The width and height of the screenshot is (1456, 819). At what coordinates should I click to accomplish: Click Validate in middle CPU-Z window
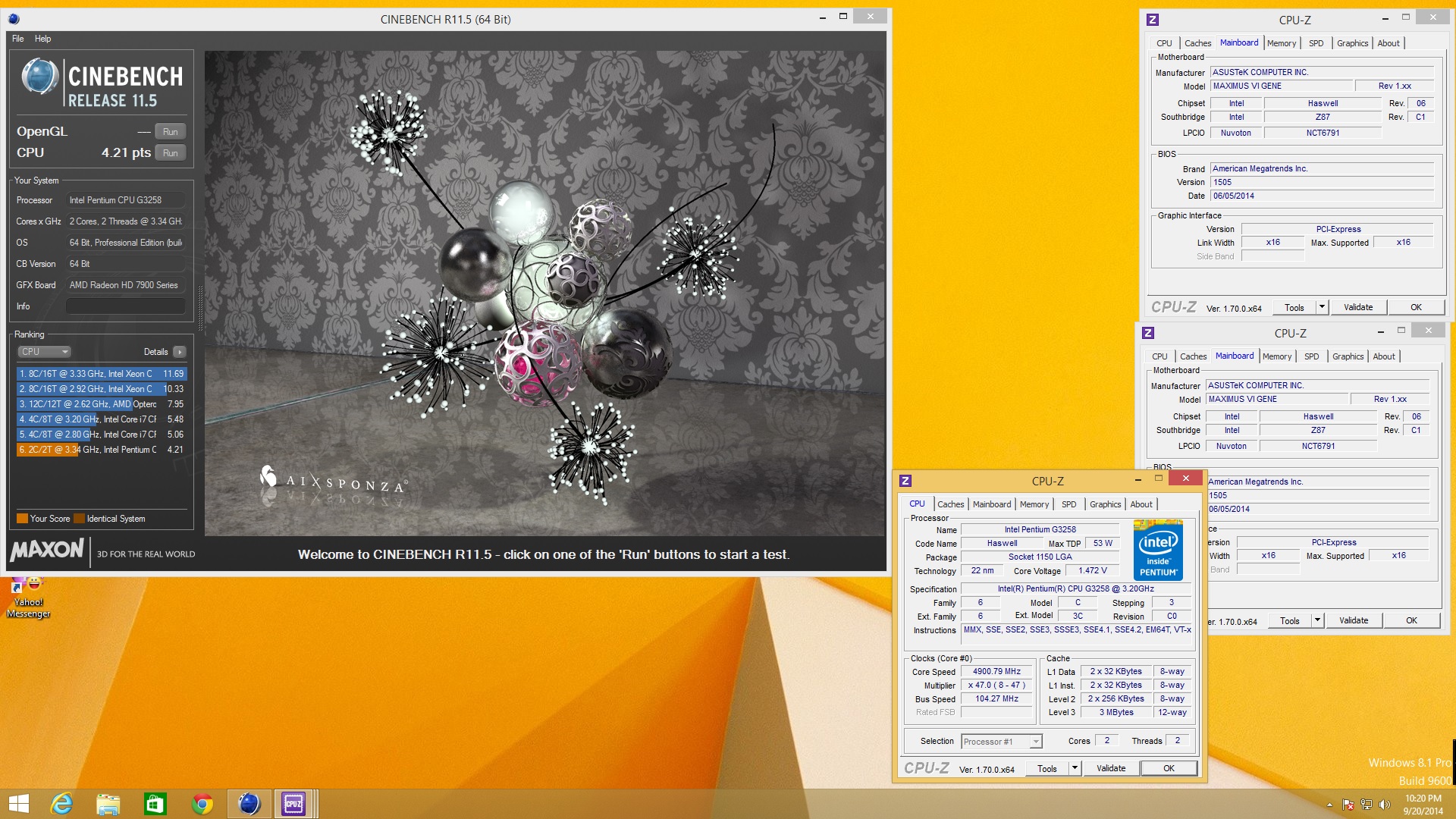(1354, 620)
